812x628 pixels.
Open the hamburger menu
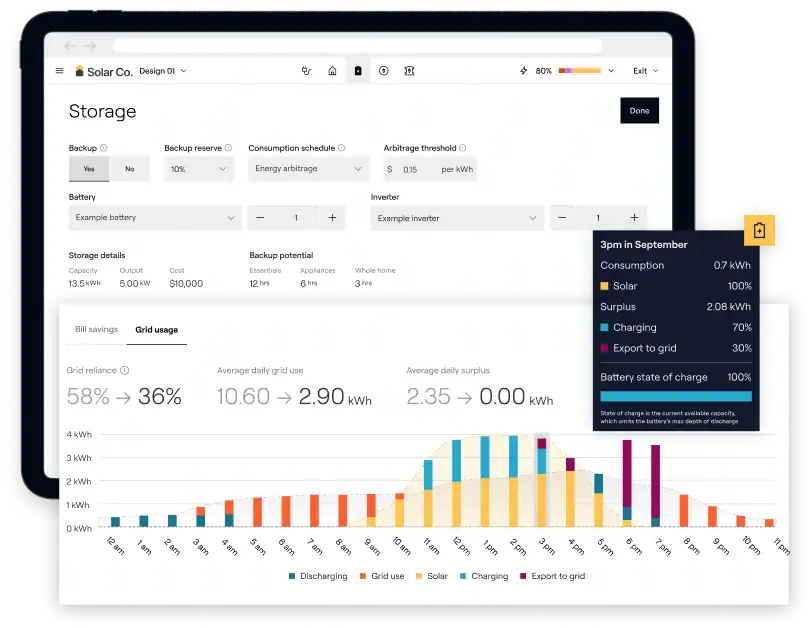point(60,71)
